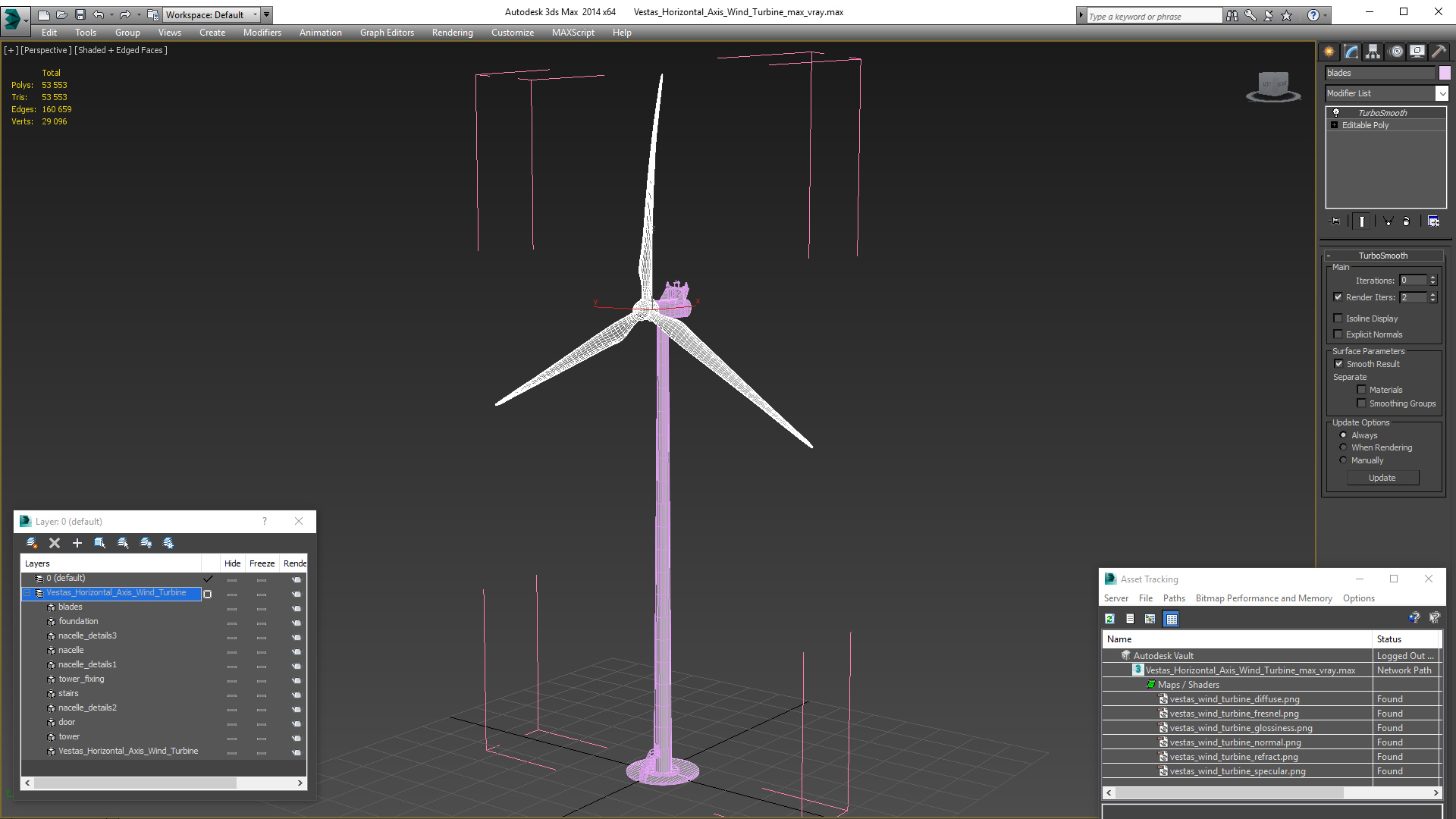Click Create New Layer icon in Layer dialog

32,543
